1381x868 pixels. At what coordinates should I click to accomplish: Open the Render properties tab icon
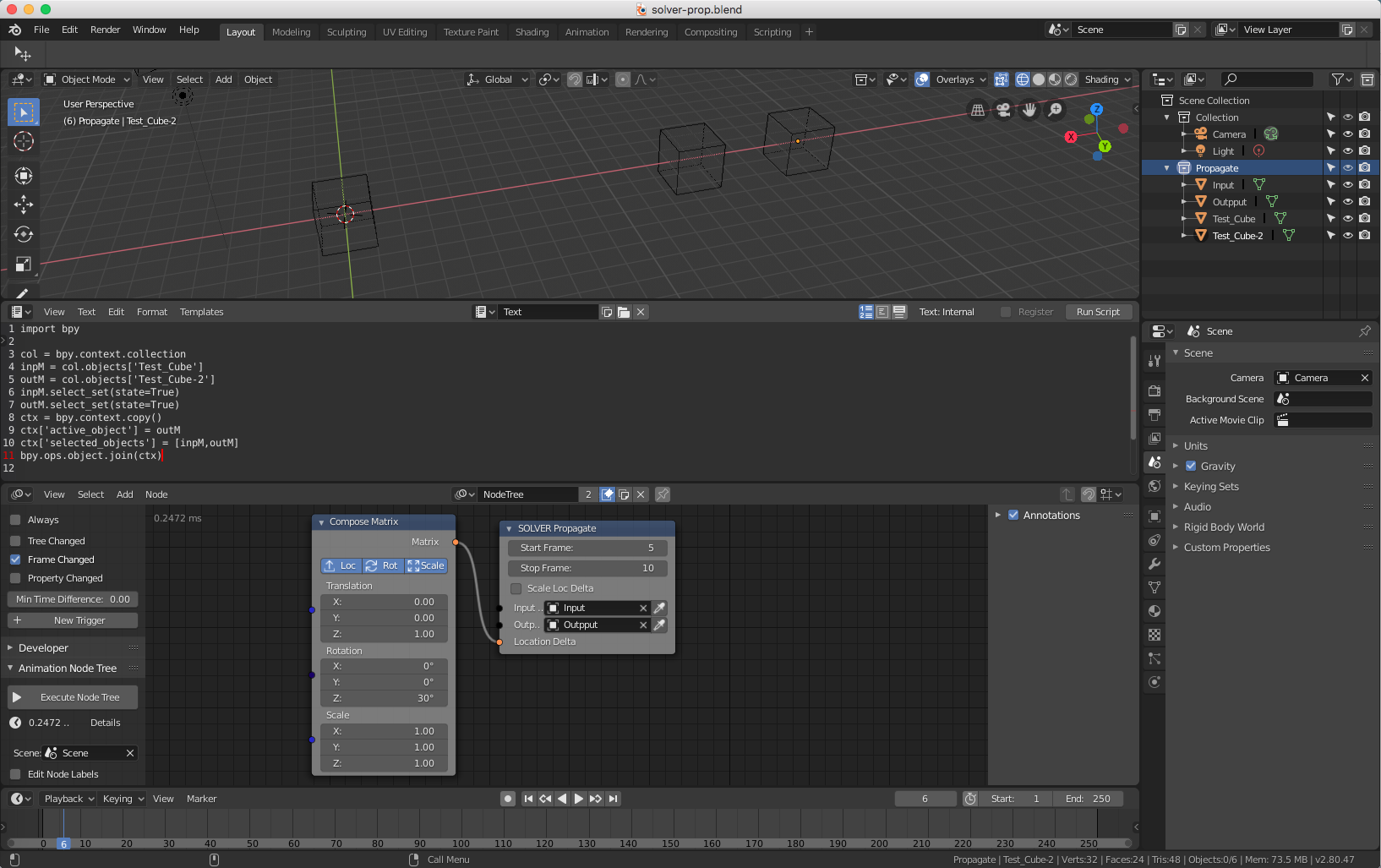pyautogui.click(x=1154, y=390)
